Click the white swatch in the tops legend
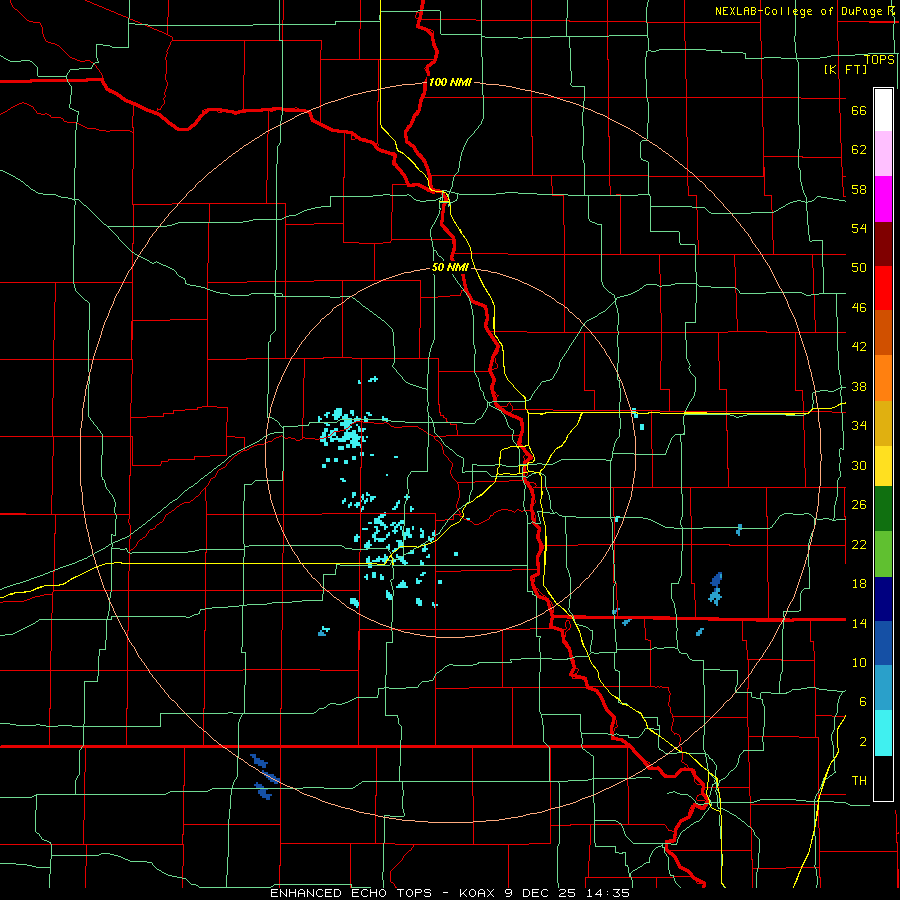This screenshot has height=900, width=900. point(883,110)
